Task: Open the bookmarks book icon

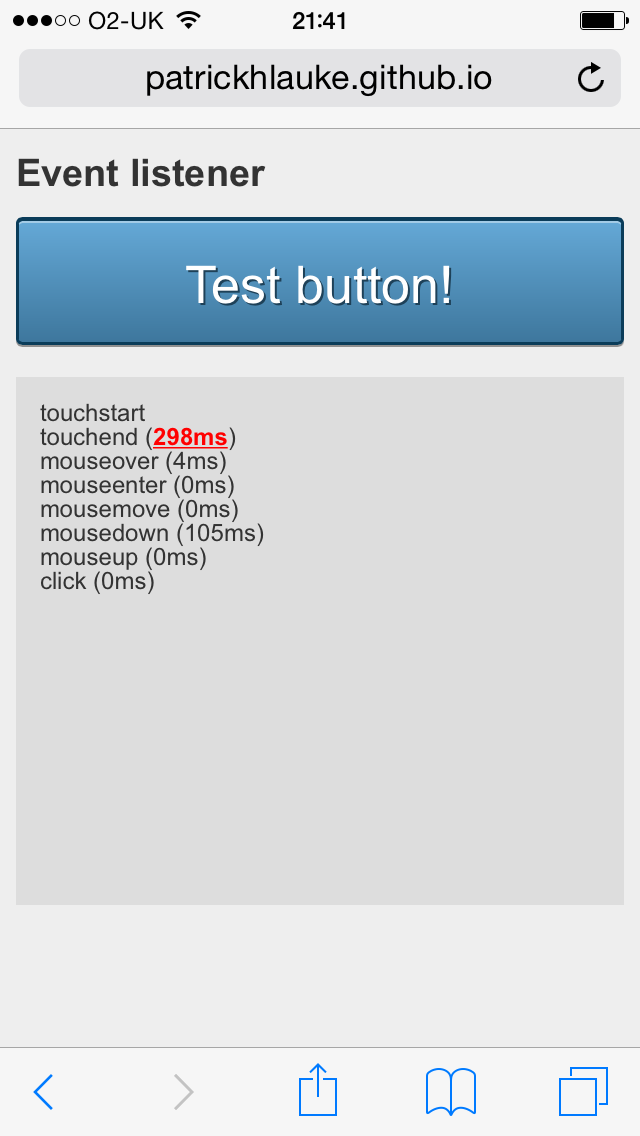Action: tap(451, 1090)
